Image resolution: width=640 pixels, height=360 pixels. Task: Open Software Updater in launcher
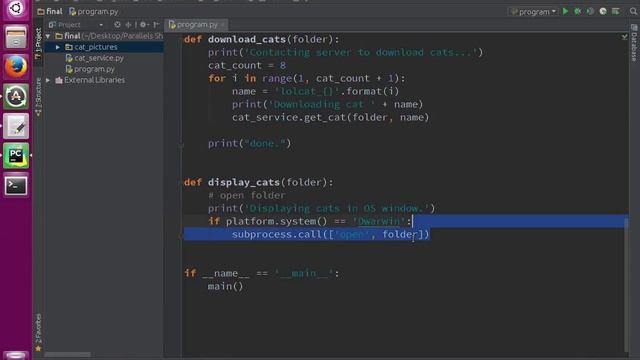(x=16, y=96)
